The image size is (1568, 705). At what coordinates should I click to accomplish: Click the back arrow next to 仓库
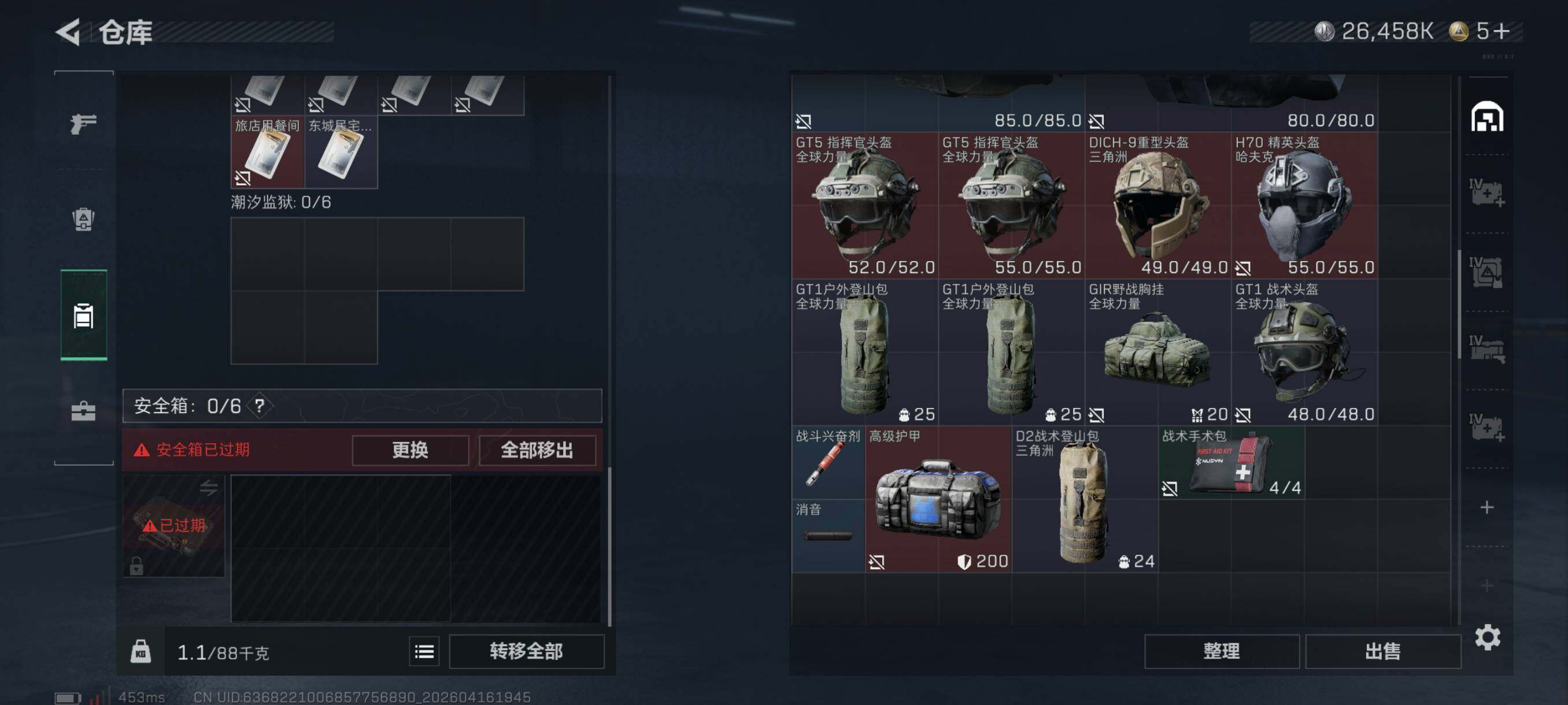pyautogui.click(x=68, y=32)
